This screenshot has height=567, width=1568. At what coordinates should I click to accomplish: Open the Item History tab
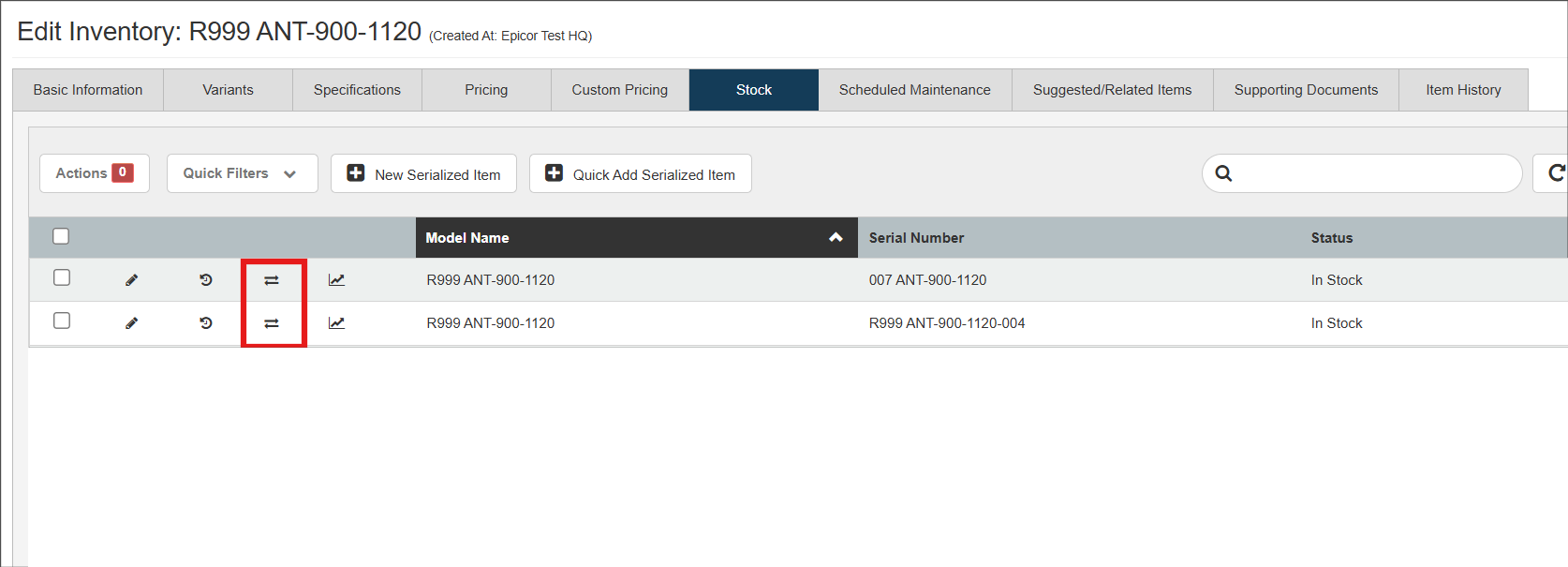(1463, 90)
